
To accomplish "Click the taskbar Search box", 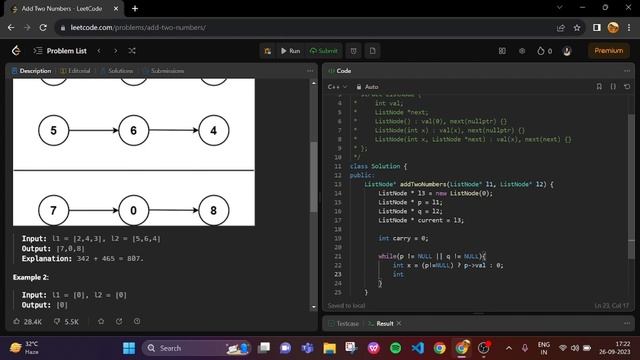I will click(197, 348).
